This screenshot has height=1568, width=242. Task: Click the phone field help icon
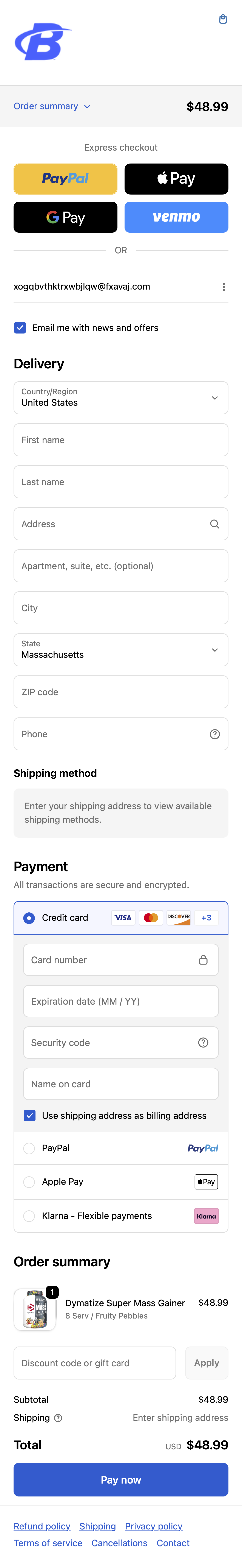pyautogui.click(x=215, y=734)
